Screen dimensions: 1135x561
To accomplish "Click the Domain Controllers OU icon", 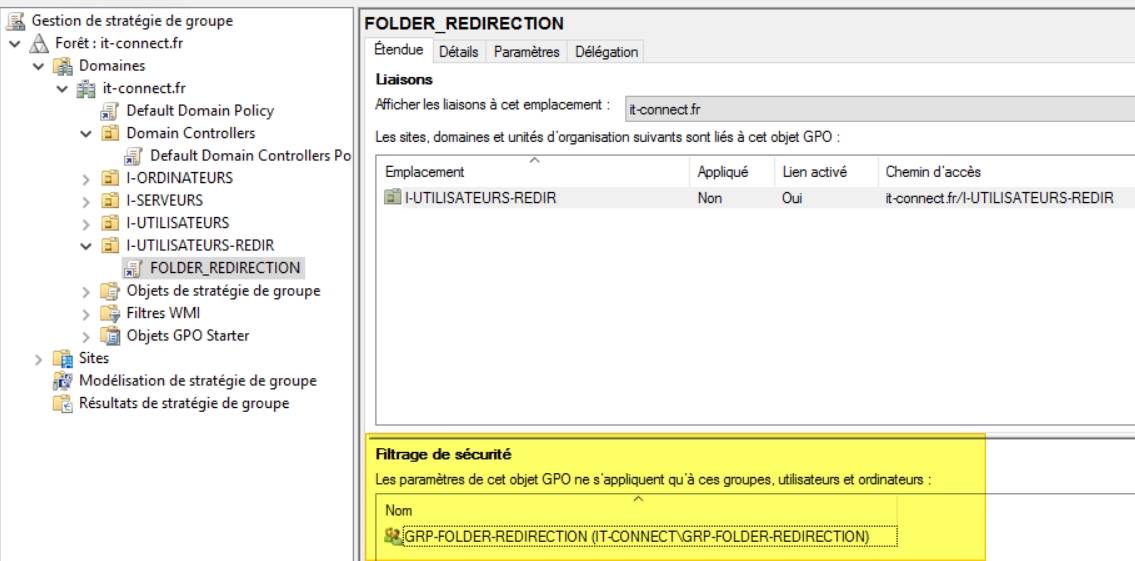I will pos(110,133).
